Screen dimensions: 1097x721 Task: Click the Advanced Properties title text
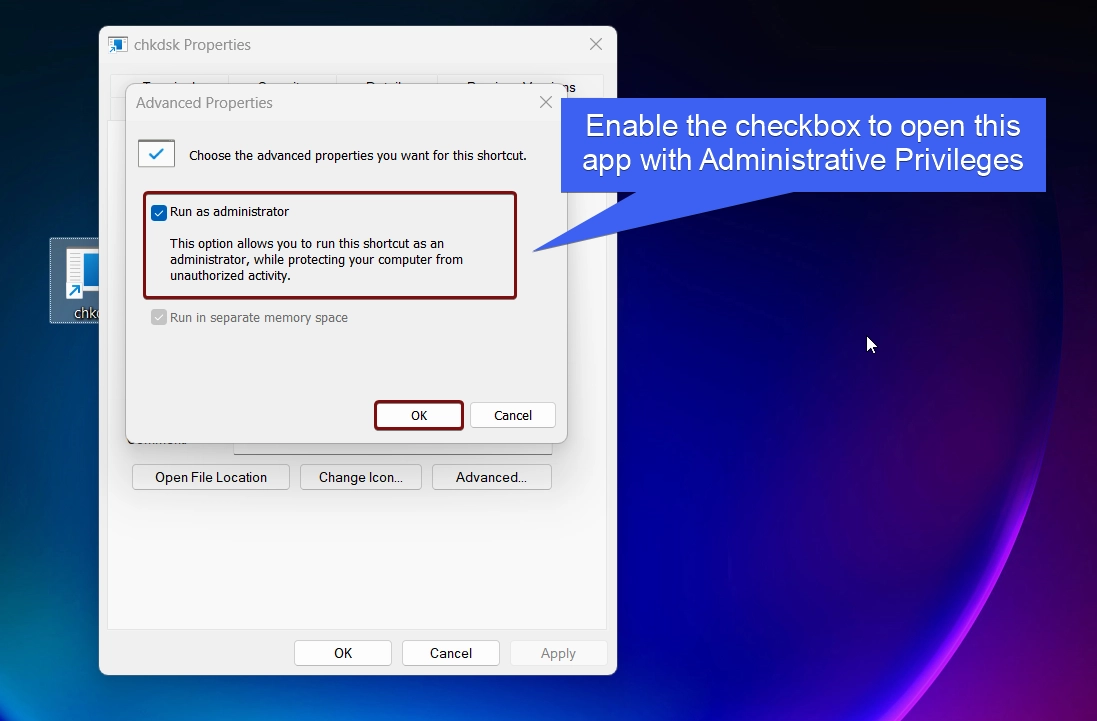pos(204,103)
